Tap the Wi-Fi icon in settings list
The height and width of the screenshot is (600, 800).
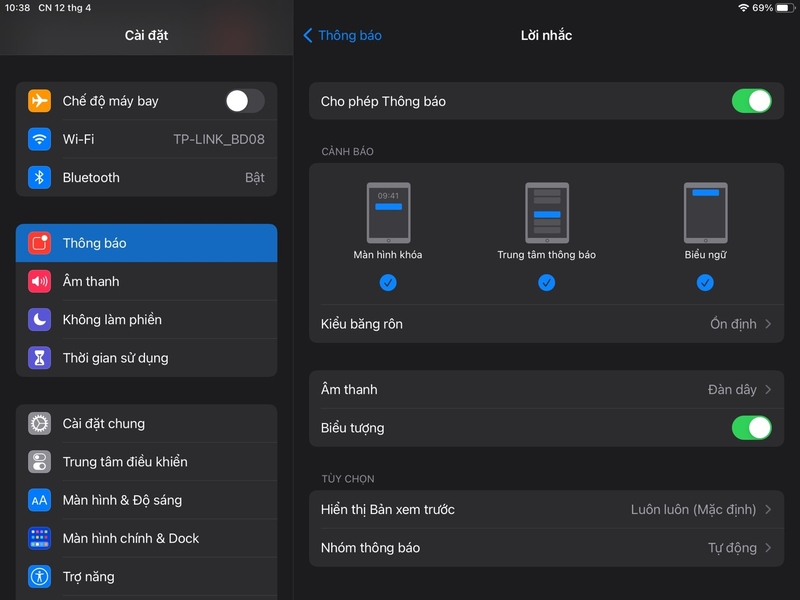pyautogui.click(x=39, y=139)
